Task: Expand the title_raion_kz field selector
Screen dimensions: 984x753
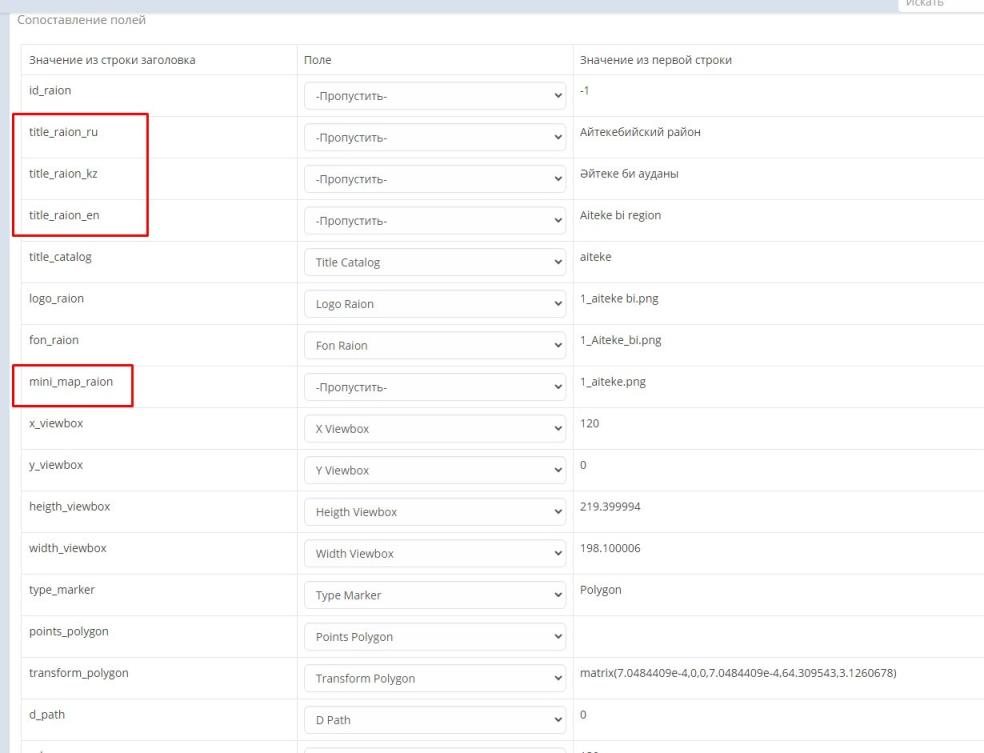Action: tap(435, 180)
